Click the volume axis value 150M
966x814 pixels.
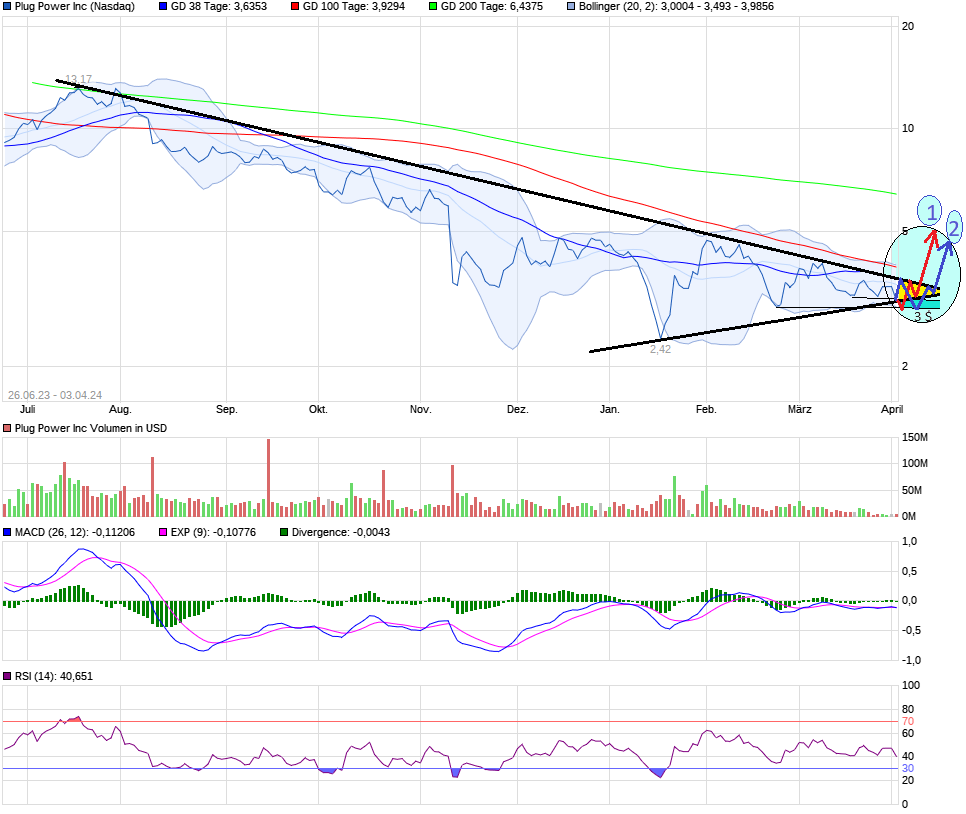[915, 438]
